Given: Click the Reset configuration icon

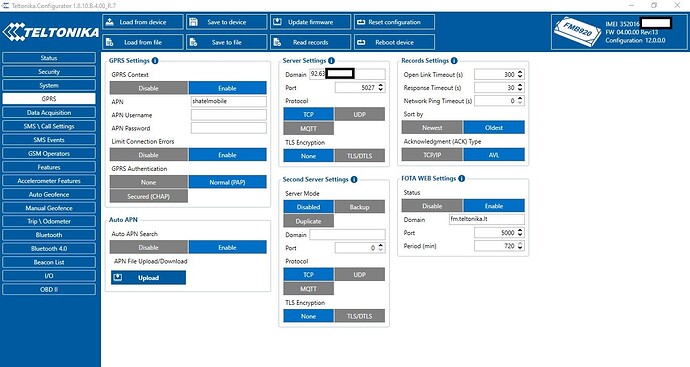Looking at the screenshot, I should click(x=361, y=22).
